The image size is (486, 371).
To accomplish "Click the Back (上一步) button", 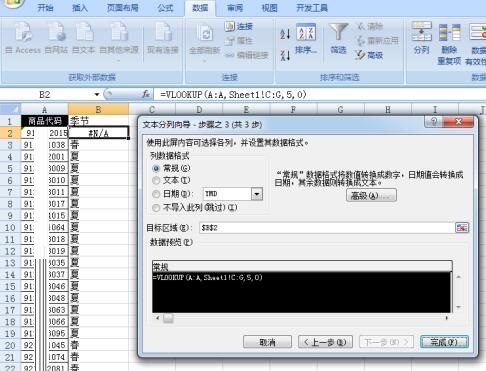I will (x=325, y=342).
